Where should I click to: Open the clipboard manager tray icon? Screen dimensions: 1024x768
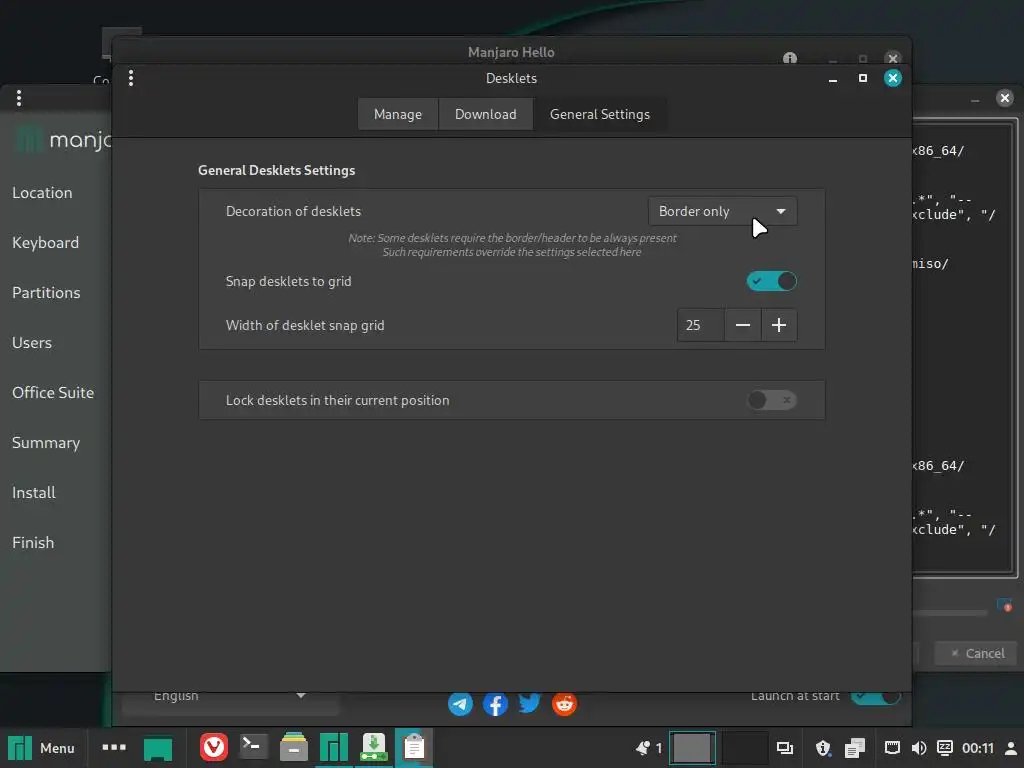click(x=855, y=748)
